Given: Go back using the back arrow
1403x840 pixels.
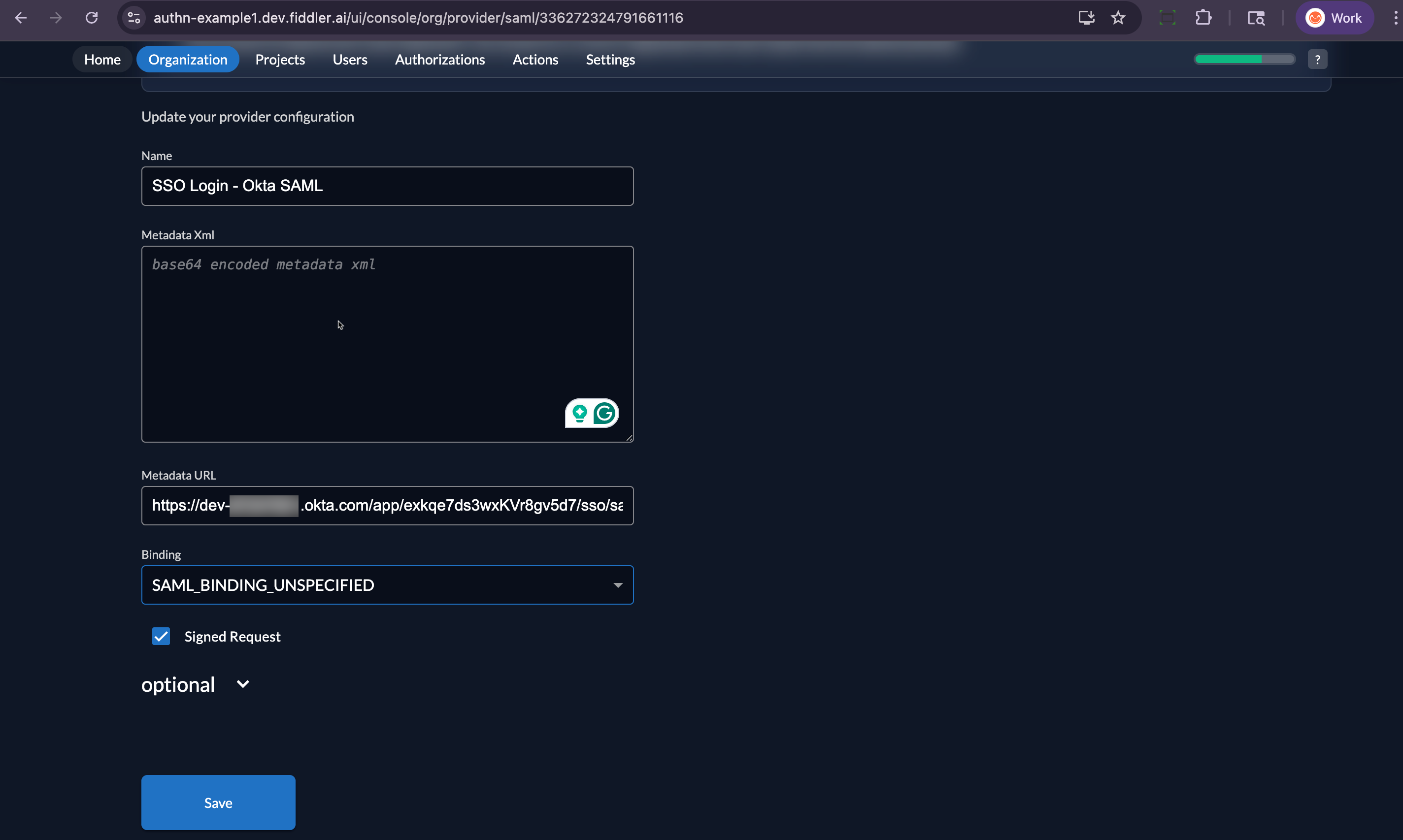Looking at the screenshot, I should point(21,18).
